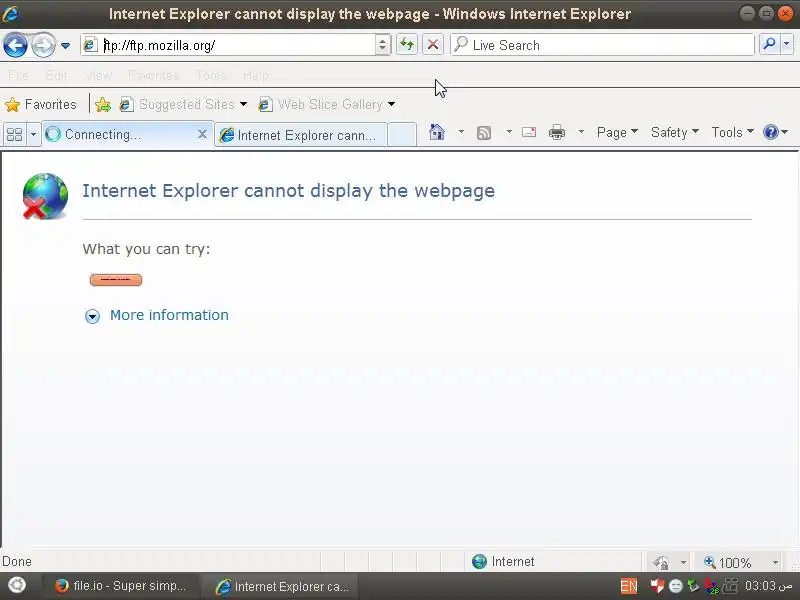Click the IE logo in title bar
Viewport: 800px width, 600px height.
tap(10, 13)
